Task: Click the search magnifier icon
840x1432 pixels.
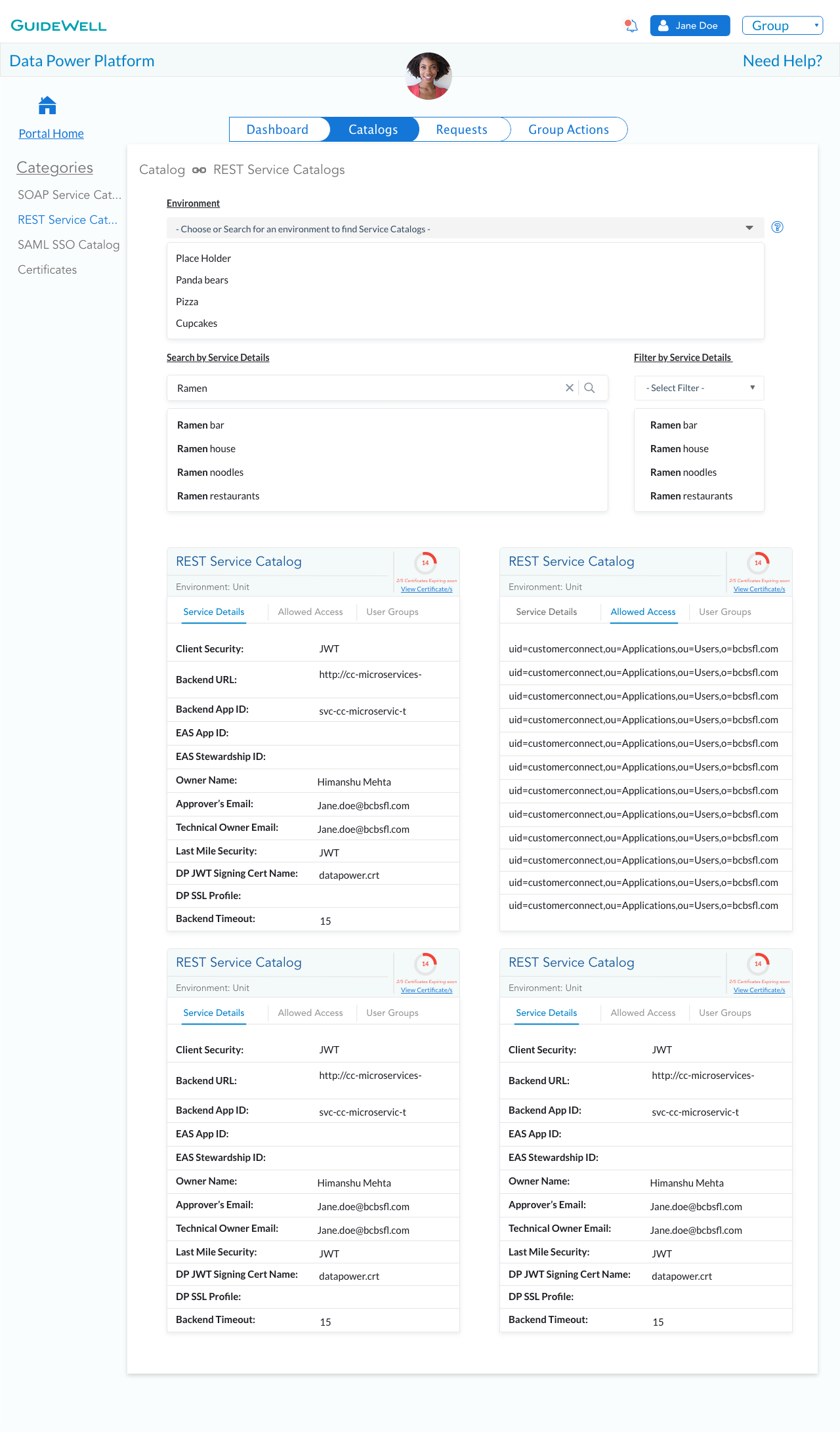Action: click(x=589, y=388)
